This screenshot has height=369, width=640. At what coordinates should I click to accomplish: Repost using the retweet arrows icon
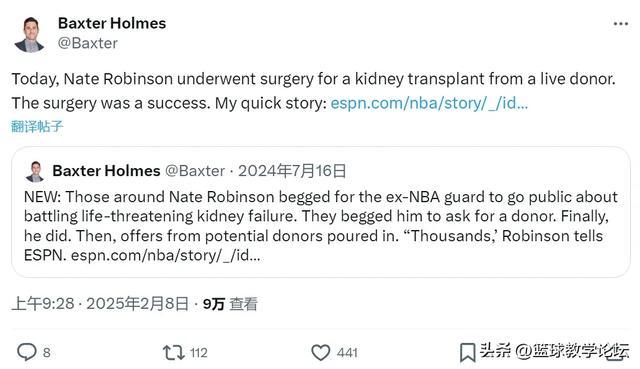[x=174, y=352]
